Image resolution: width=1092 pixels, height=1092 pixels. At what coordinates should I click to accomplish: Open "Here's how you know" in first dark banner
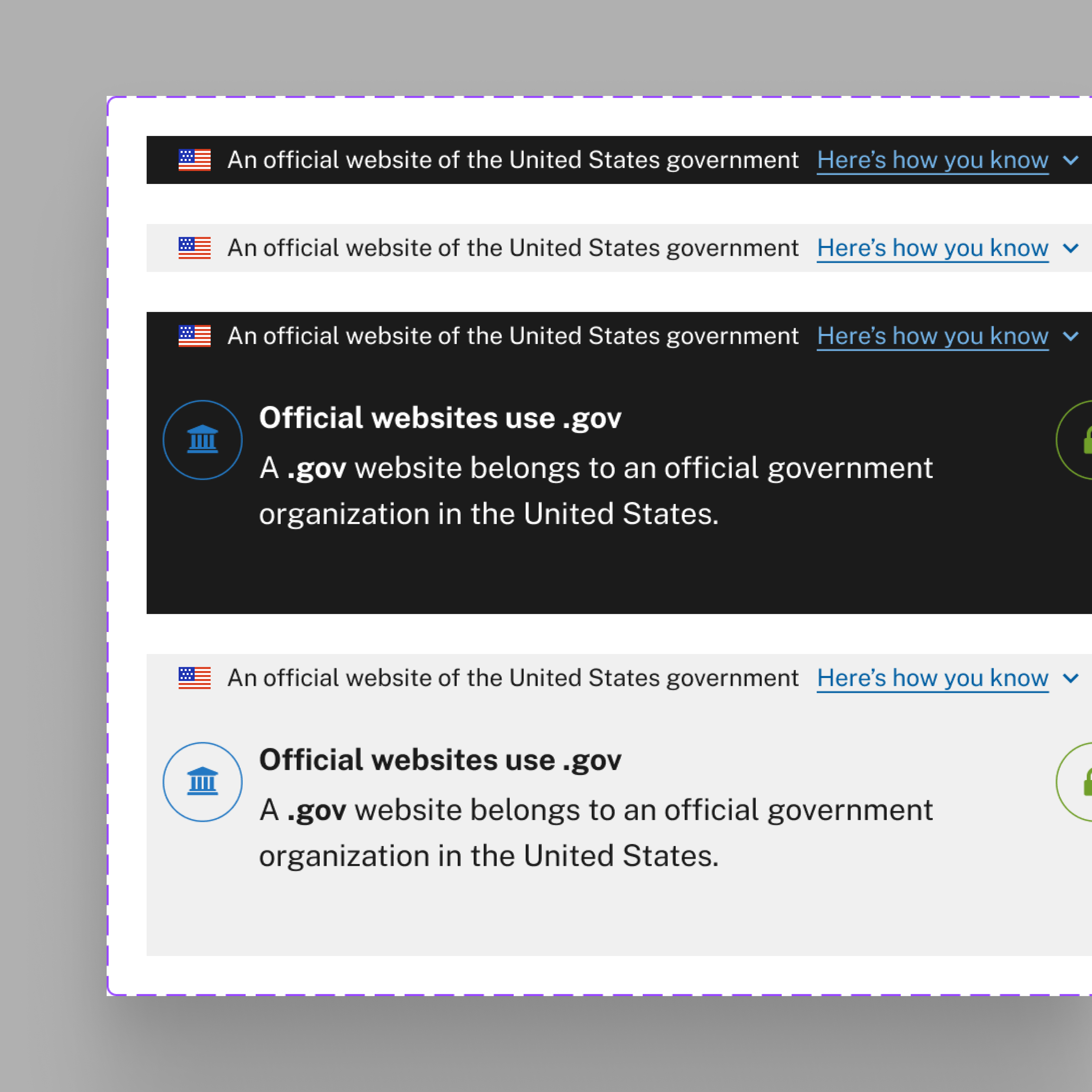(x=933, y=160)
